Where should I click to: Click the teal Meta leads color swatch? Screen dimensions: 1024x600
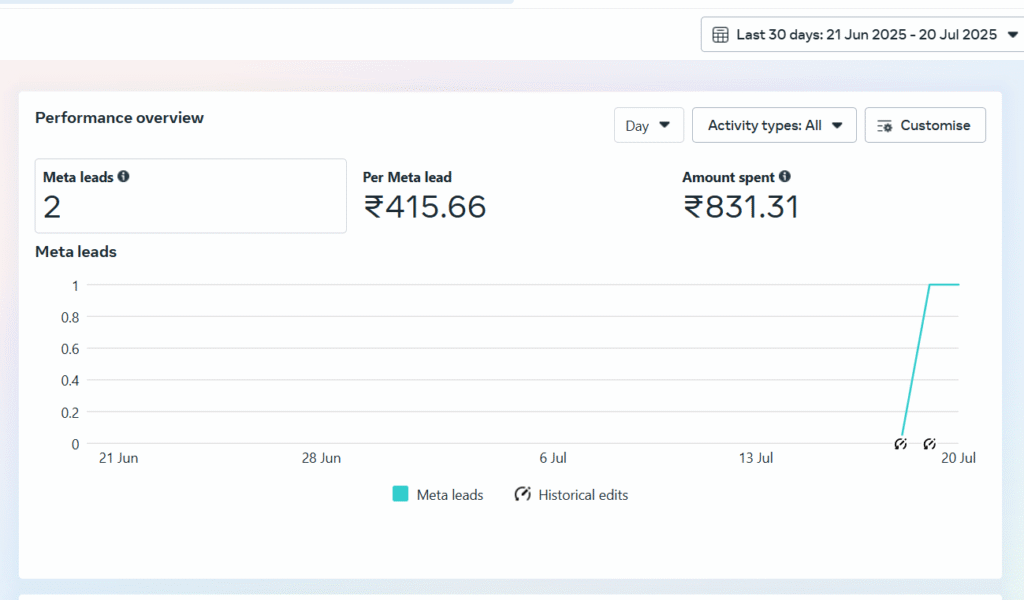coord(400,494)
